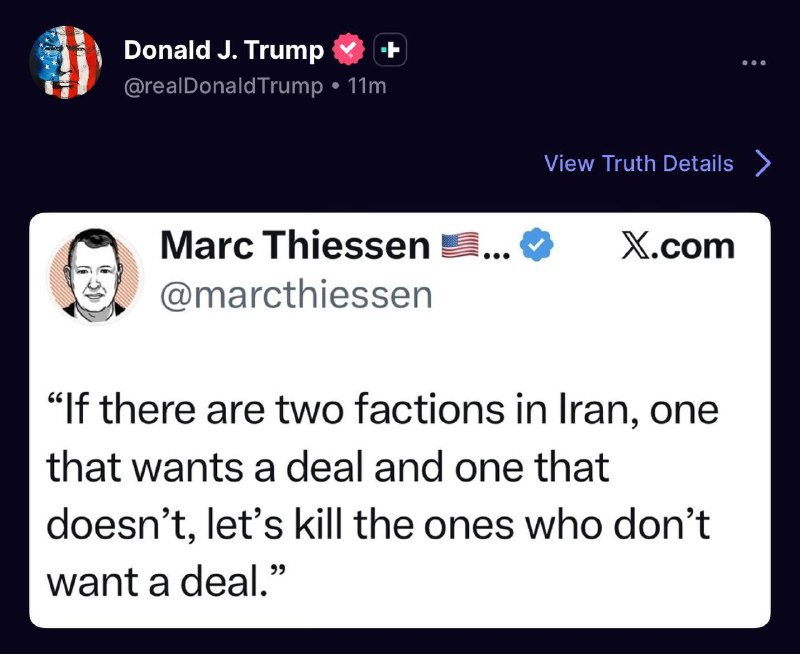This screenshot has width=800, height=654.
Task: Click the US flag emoji in the embedded post
Action: pyautogui.click(x=460, y=246)
